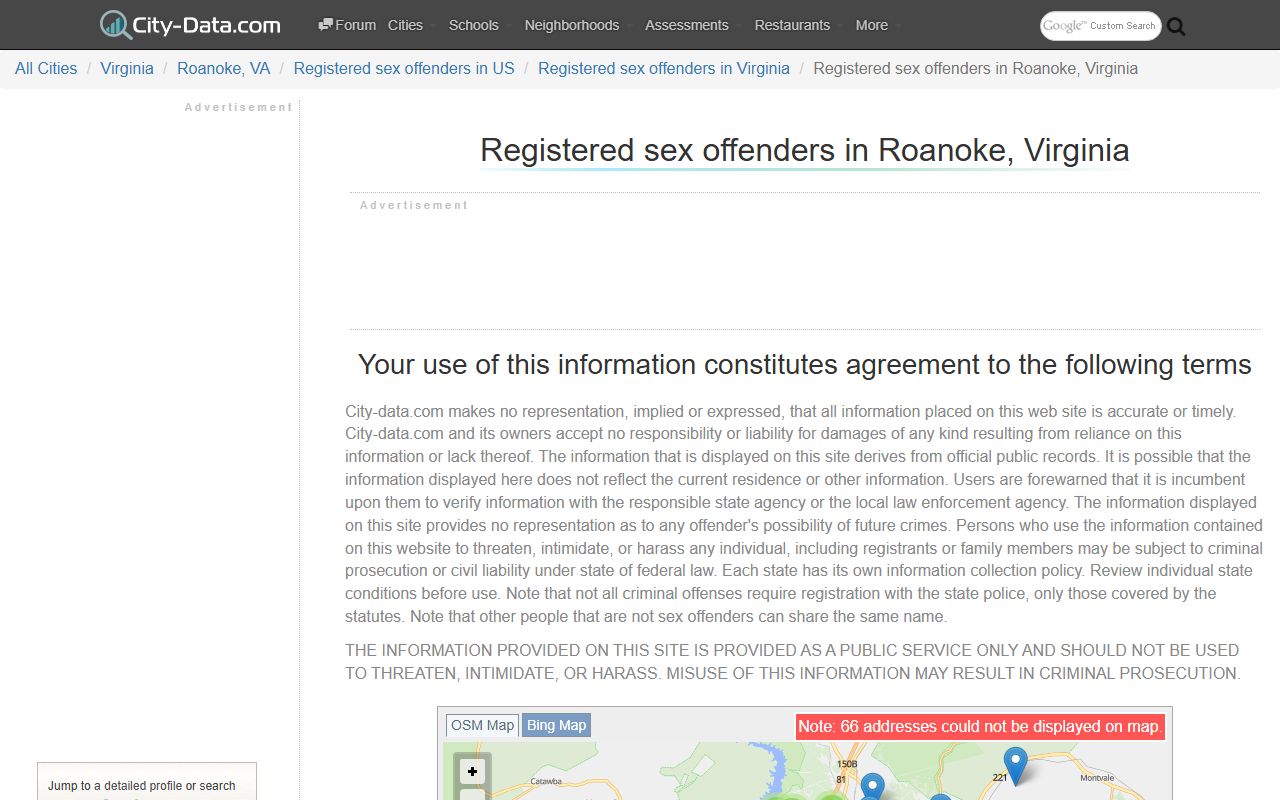Expand the Cities dropdown menu
This screenshot has width=1280, height=800.
pos(411,25)
